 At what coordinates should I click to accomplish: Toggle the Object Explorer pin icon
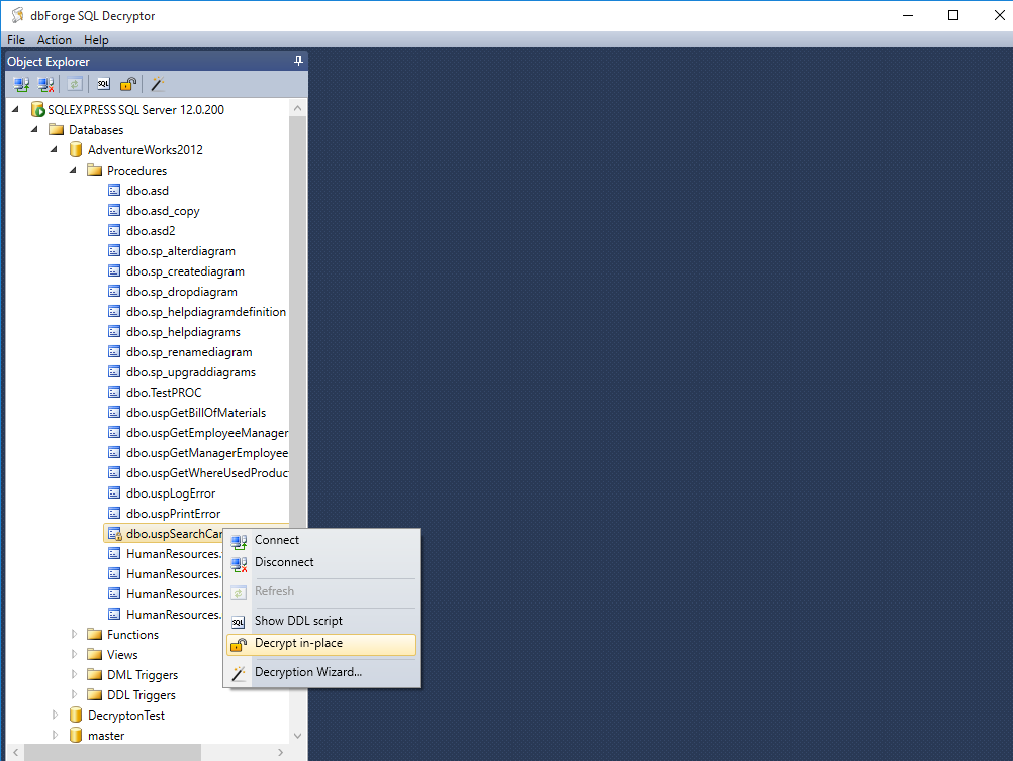point(298,61)
